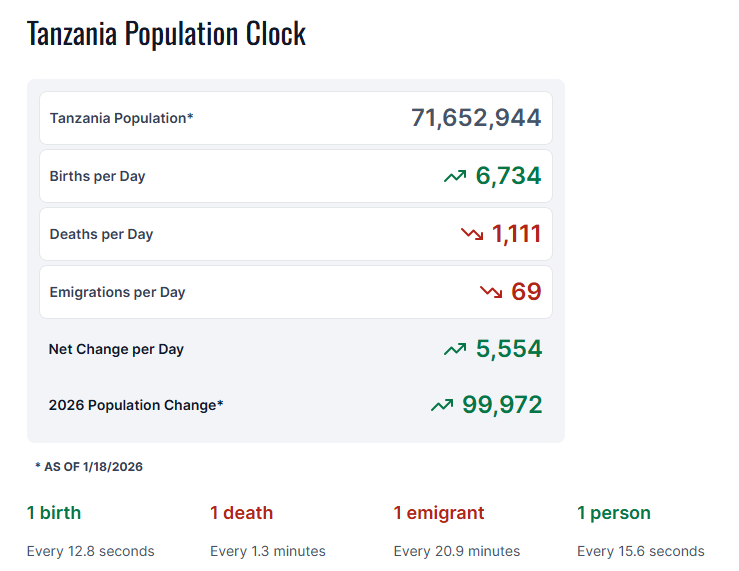This screenshot has width=739, height=571.
Task: Click the green 1 person label
Action: tap(613, 513)
